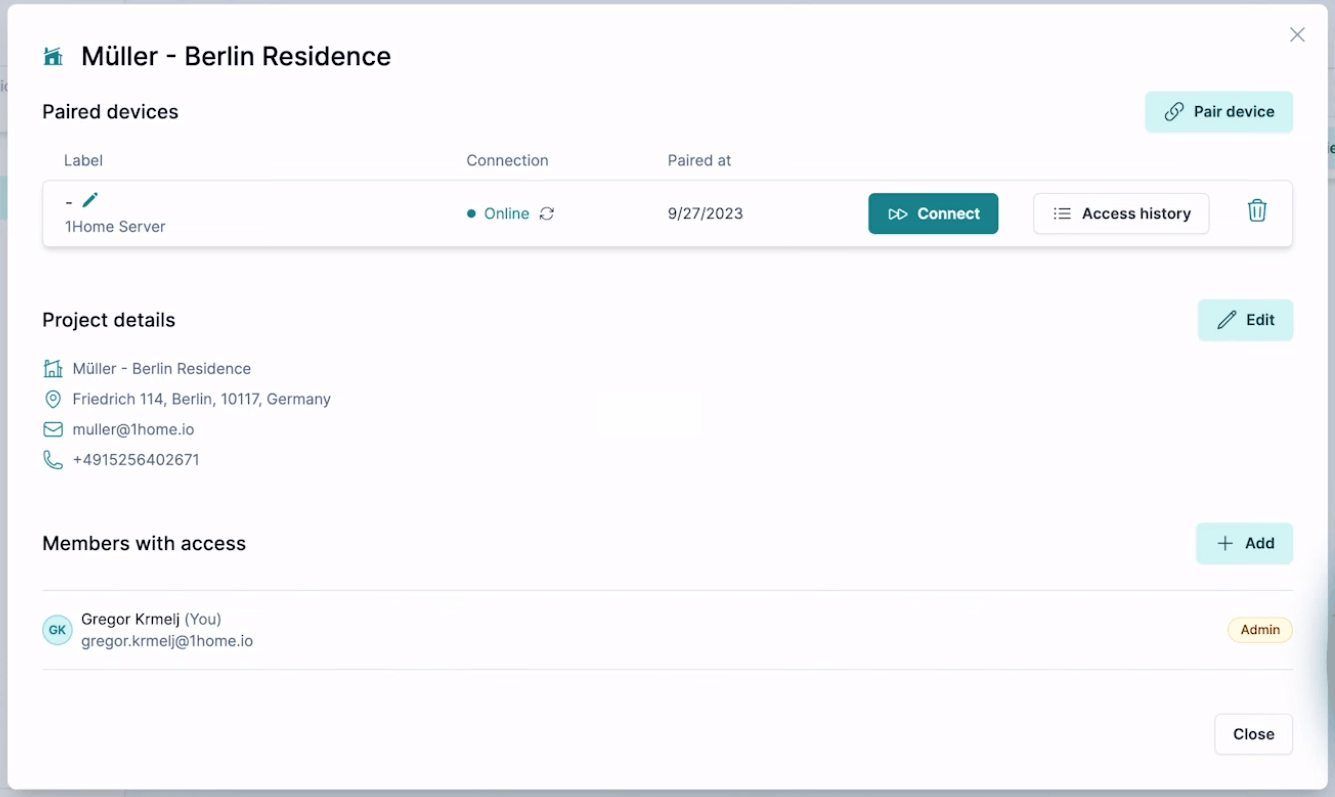Open the Access history
Viewport: 1335px width, 797px height.
1121,213
